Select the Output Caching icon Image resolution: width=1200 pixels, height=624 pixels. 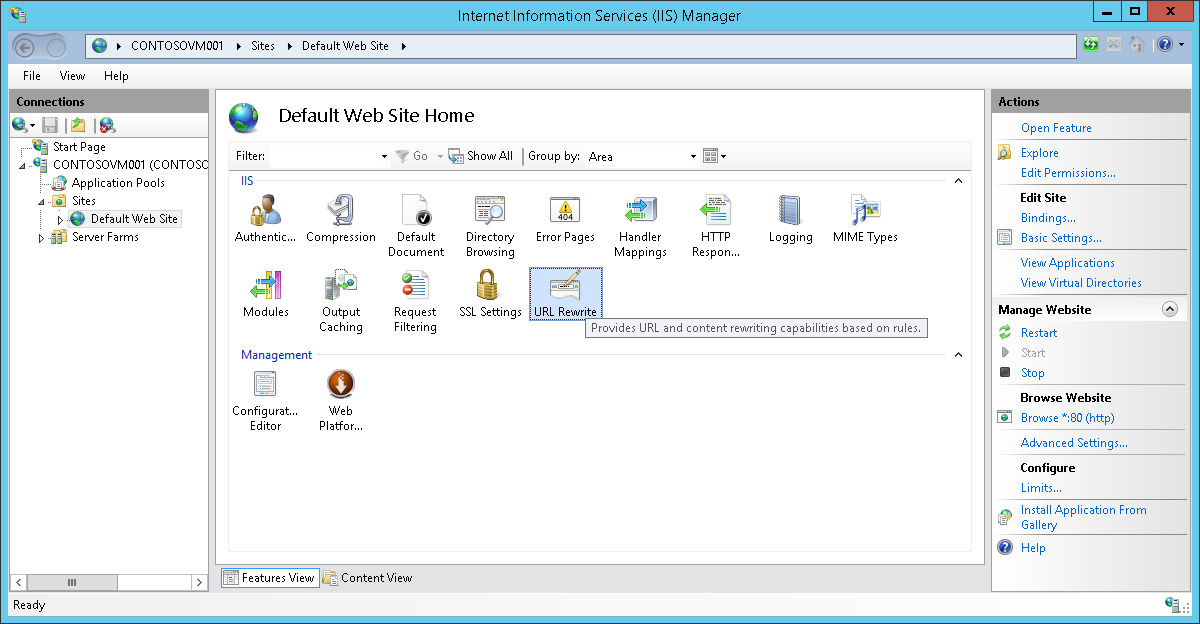(341, 301)
